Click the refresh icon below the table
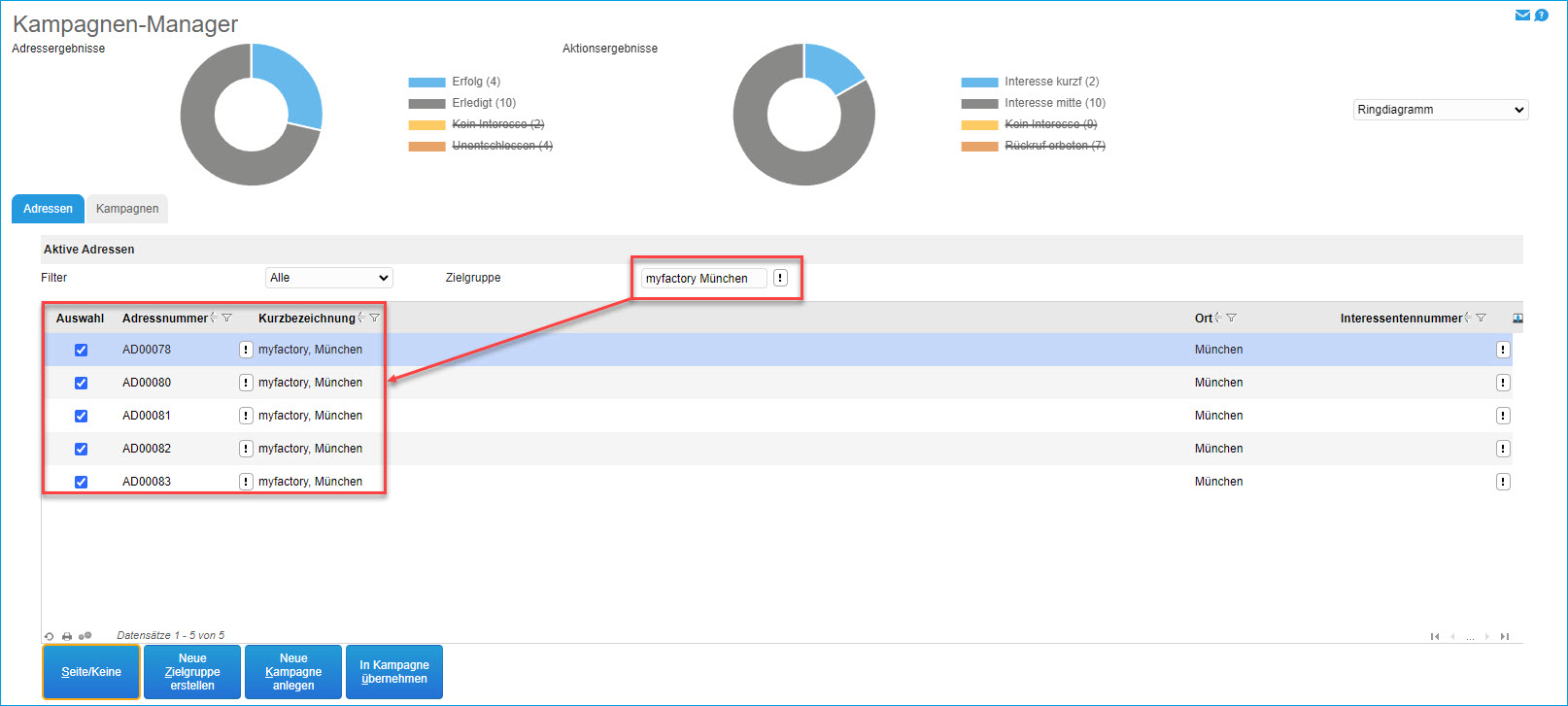 pos(50,636)
